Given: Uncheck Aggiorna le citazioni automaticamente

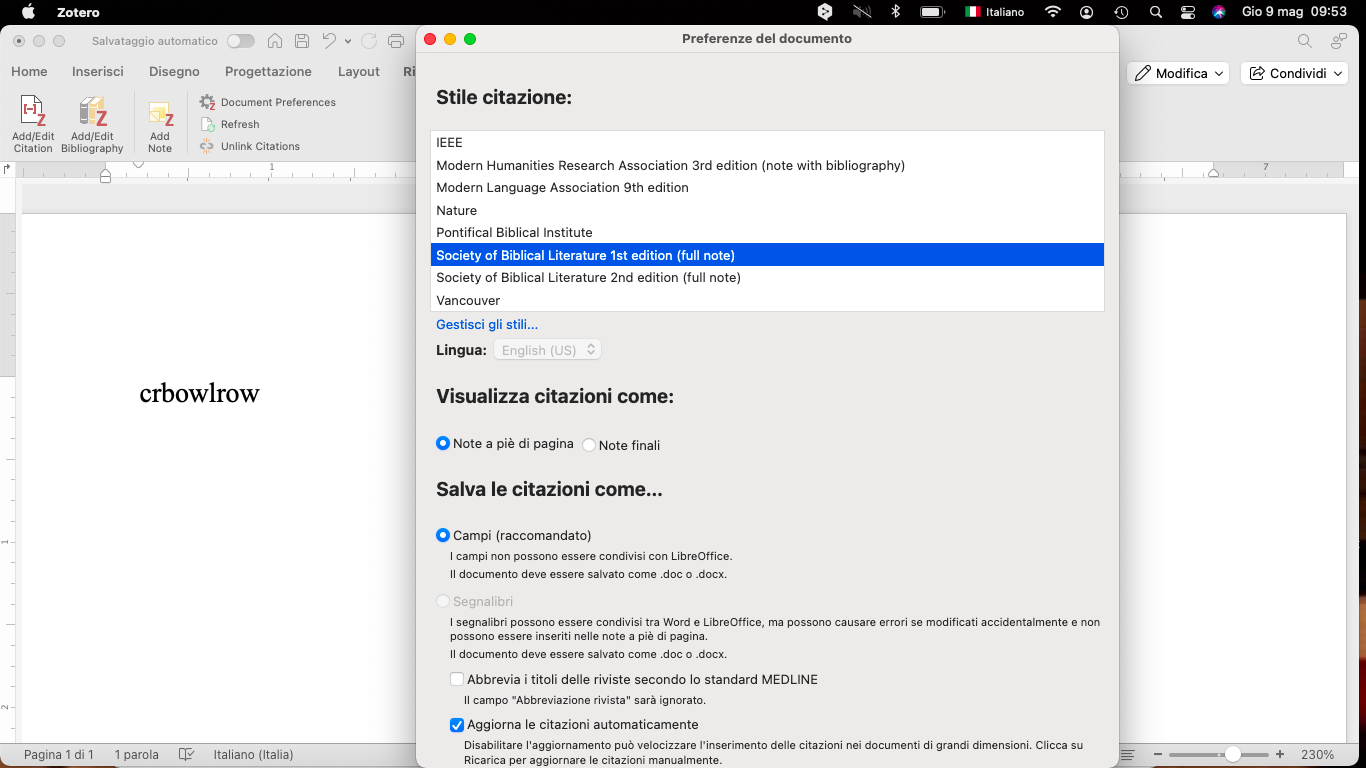Looking at the screenshot, I should click(457, 724).
